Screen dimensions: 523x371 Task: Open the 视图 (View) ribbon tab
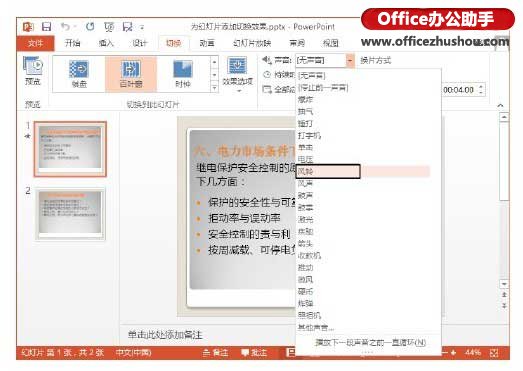tap(331, 43)
